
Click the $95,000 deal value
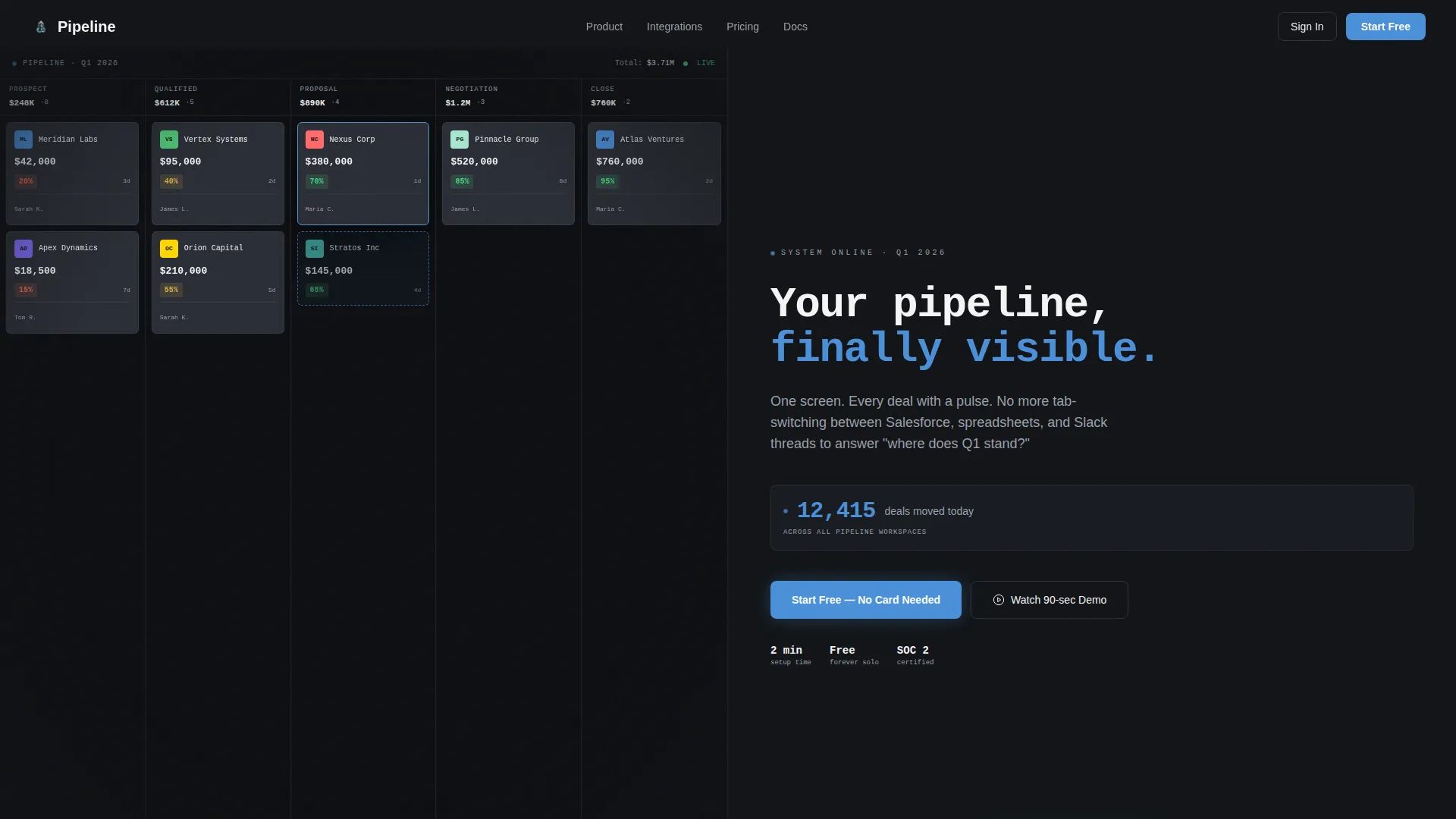coord(180,162)
